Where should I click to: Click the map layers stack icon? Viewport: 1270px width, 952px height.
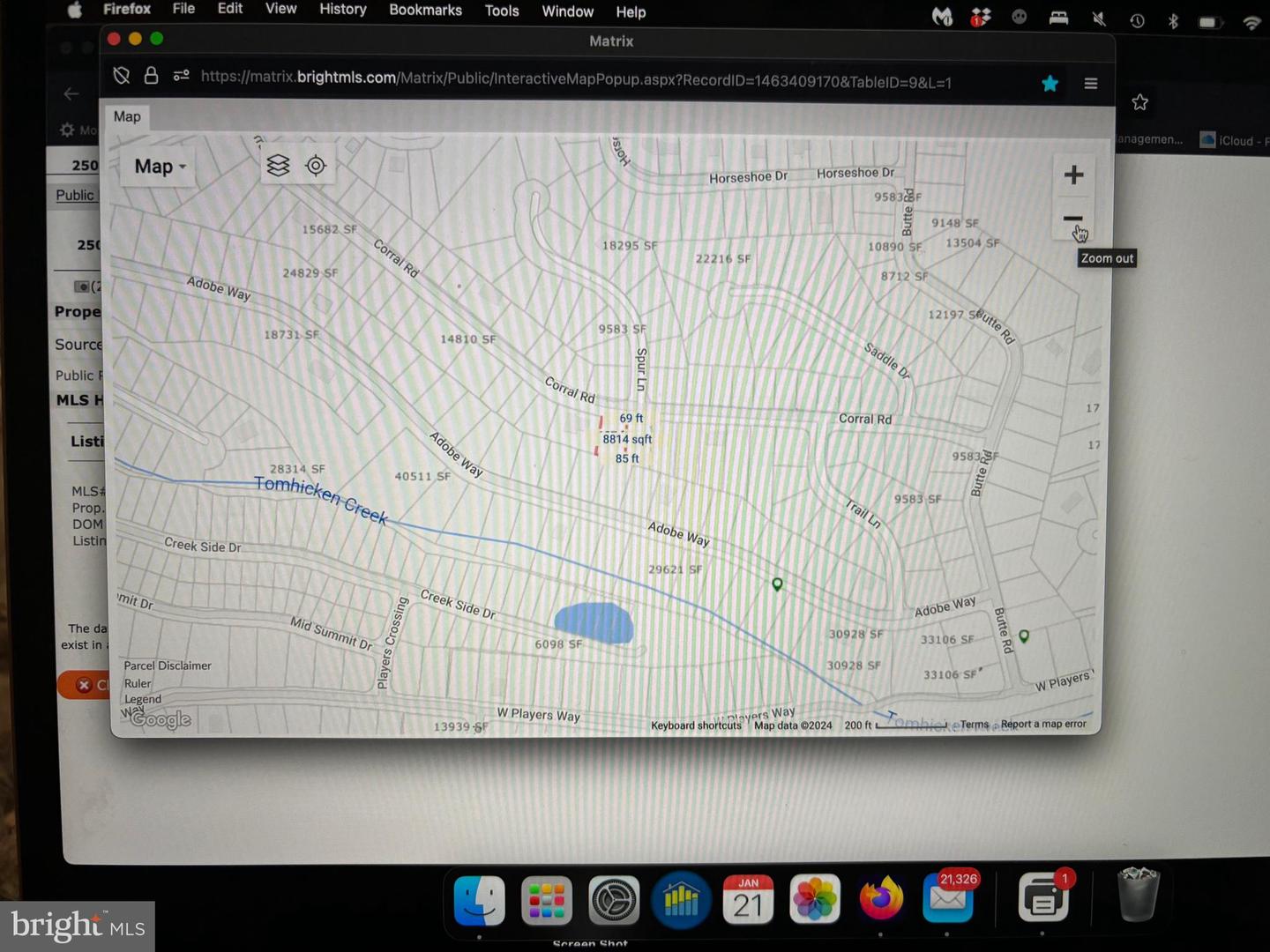coord(278,165)
